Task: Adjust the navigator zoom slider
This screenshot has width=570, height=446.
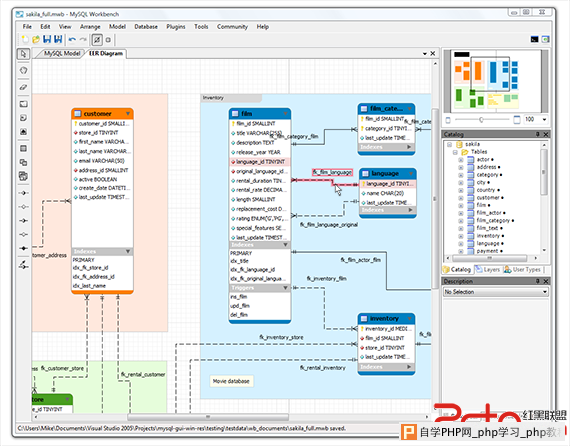Action: (481, 120)
